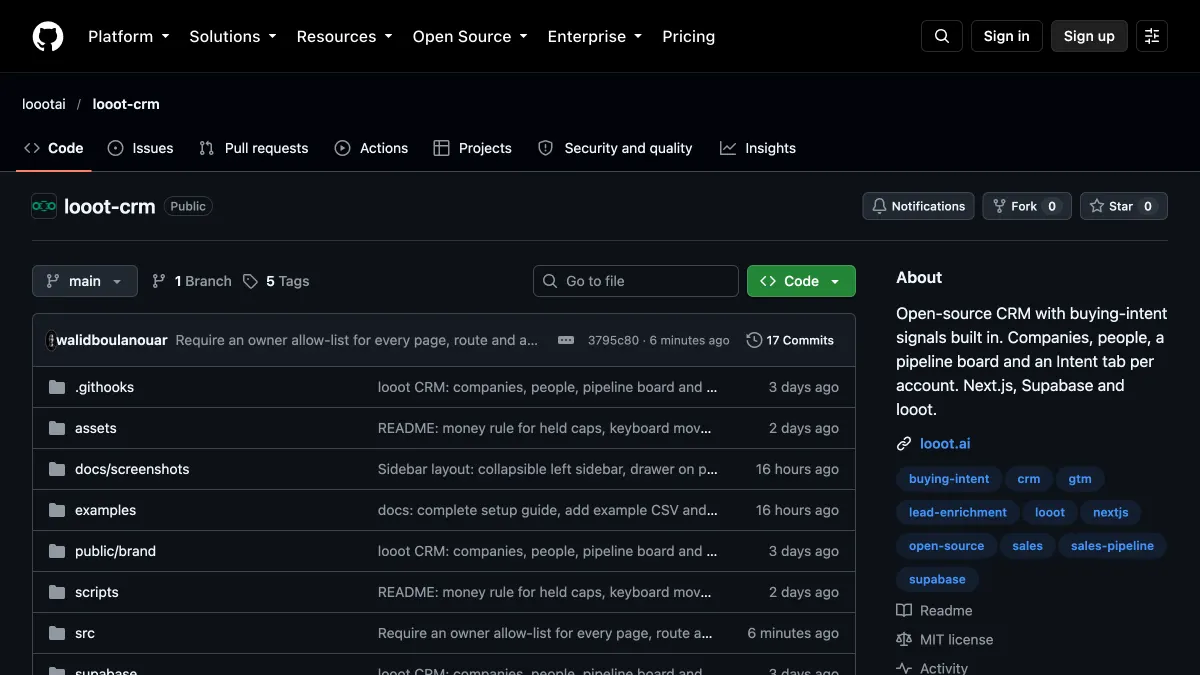Image resolution: width=1200 pixels, height=675 pixels.
Task: Select the buying-intent topic tag
Action: click(948, 479)
